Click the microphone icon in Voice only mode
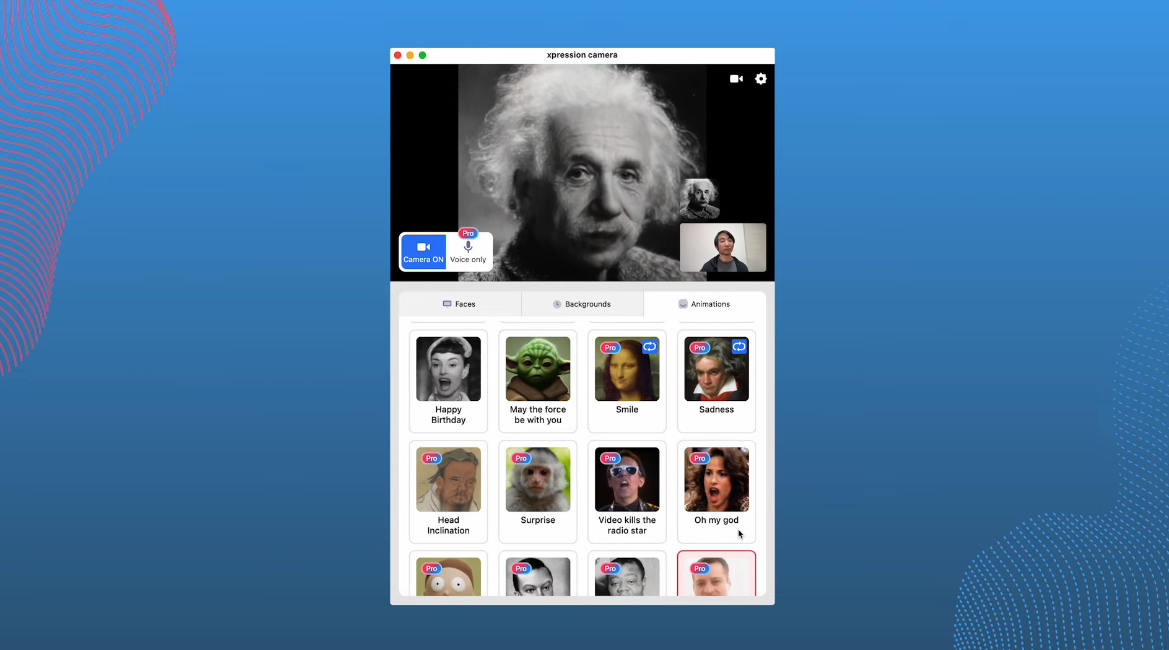This screenshot has height=650, width=1169. coord(468,245)
